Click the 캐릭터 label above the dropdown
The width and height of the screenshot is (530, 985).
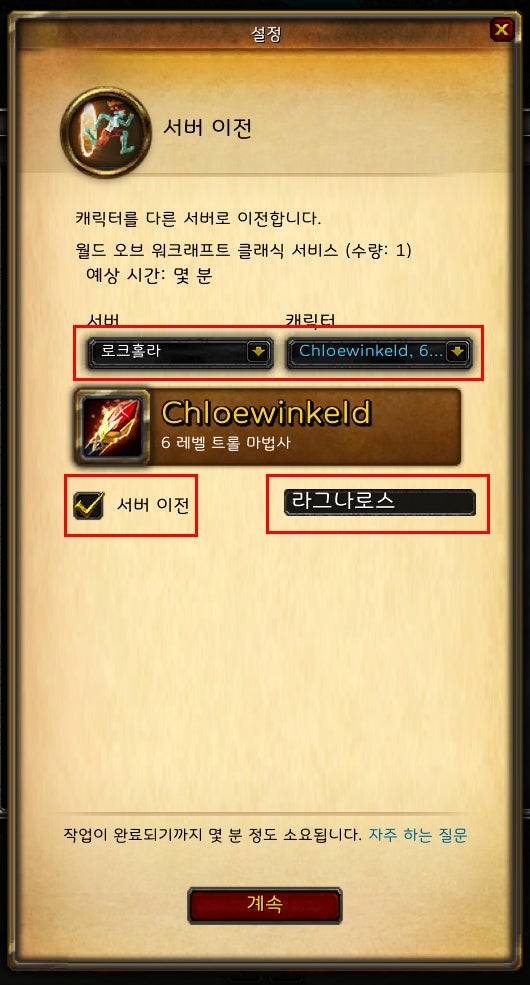(310, 320)
